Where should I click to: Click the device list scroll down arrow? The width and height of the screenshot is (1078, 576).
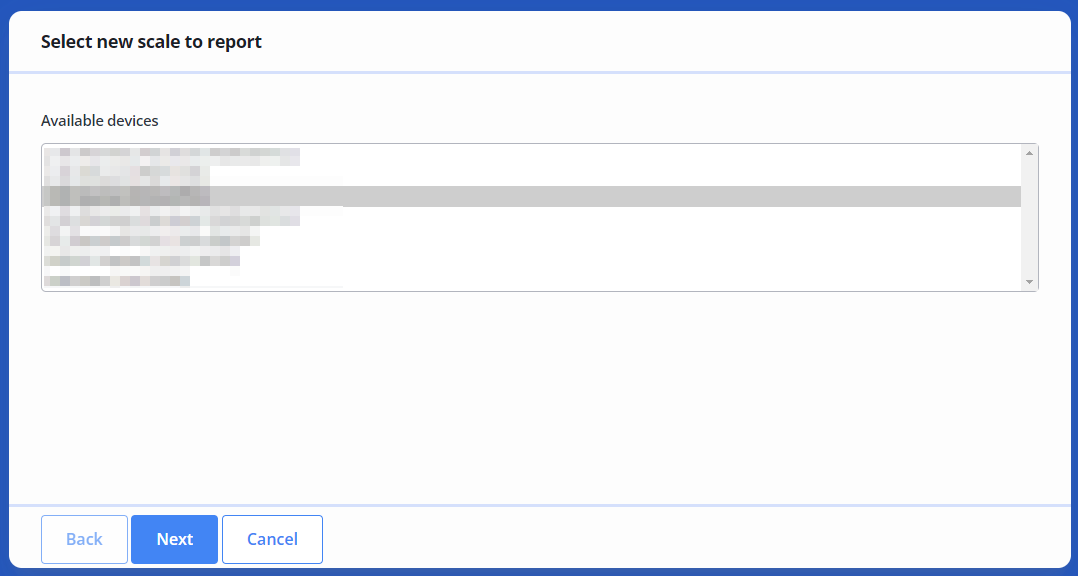point(1029,282)
